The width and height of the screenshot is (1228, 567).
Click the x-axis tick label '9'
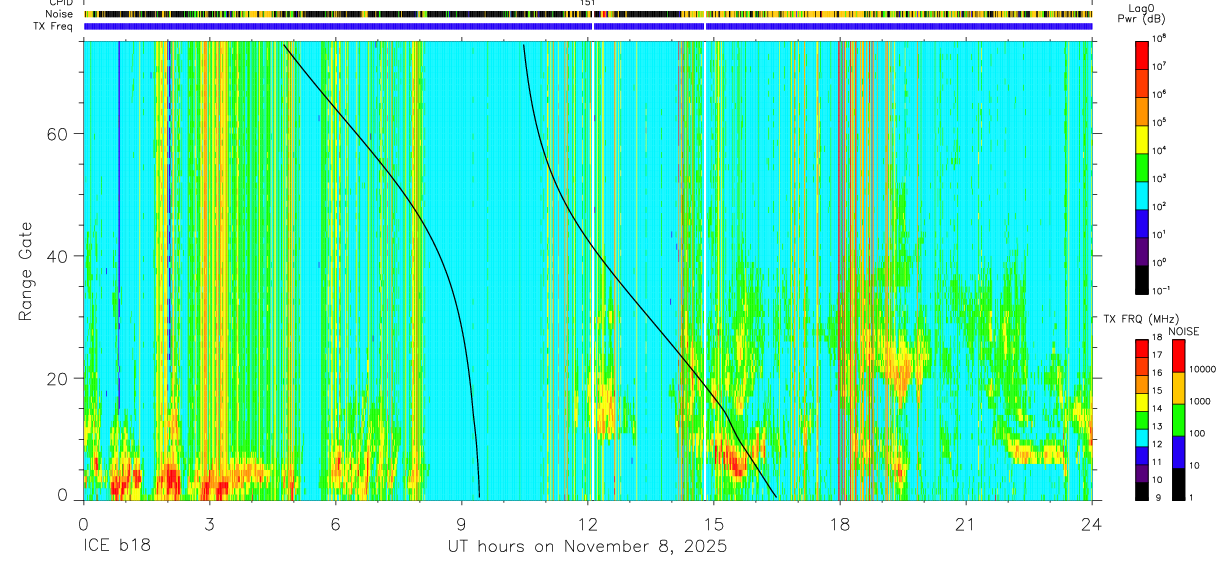tap(461, 525)
